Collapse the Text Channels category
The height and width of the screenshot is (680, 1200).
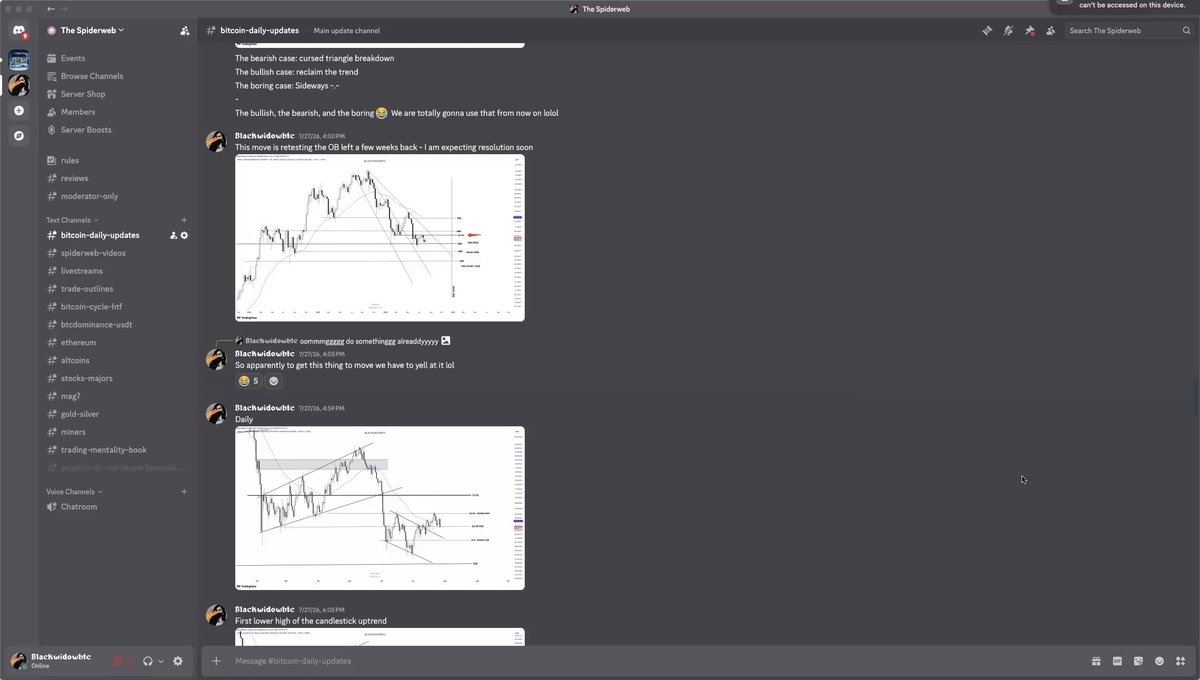[72, 220]
